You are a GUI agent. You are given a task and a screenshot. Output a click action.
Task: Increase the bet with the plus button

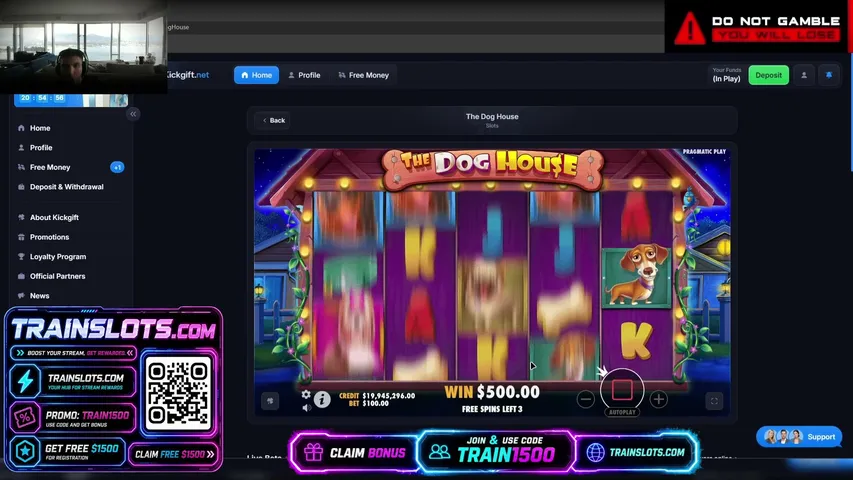tap(658, 399)
